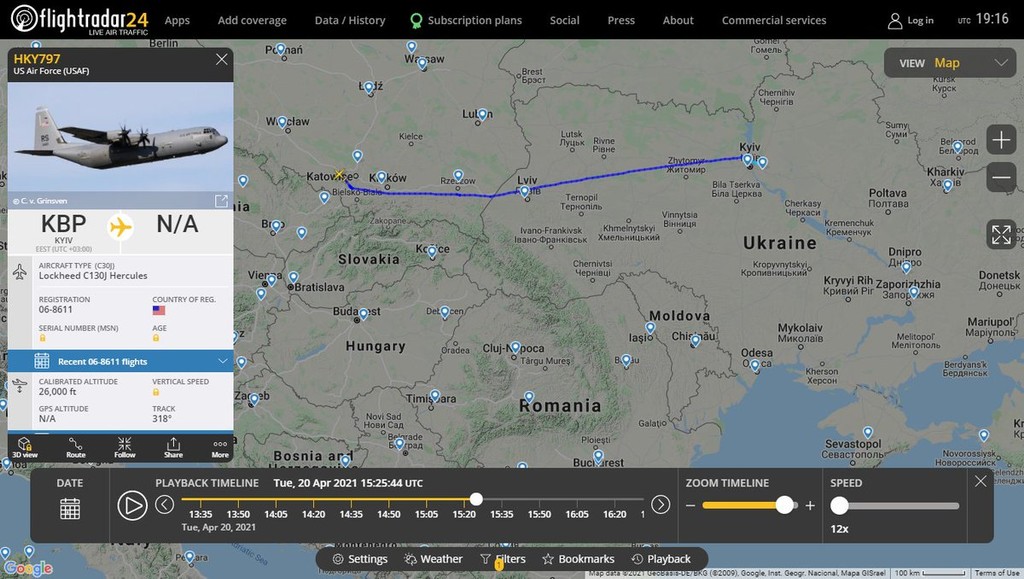Click locked serial number padlock icon
1024x579 pixels.
click(x=42, y=338)
